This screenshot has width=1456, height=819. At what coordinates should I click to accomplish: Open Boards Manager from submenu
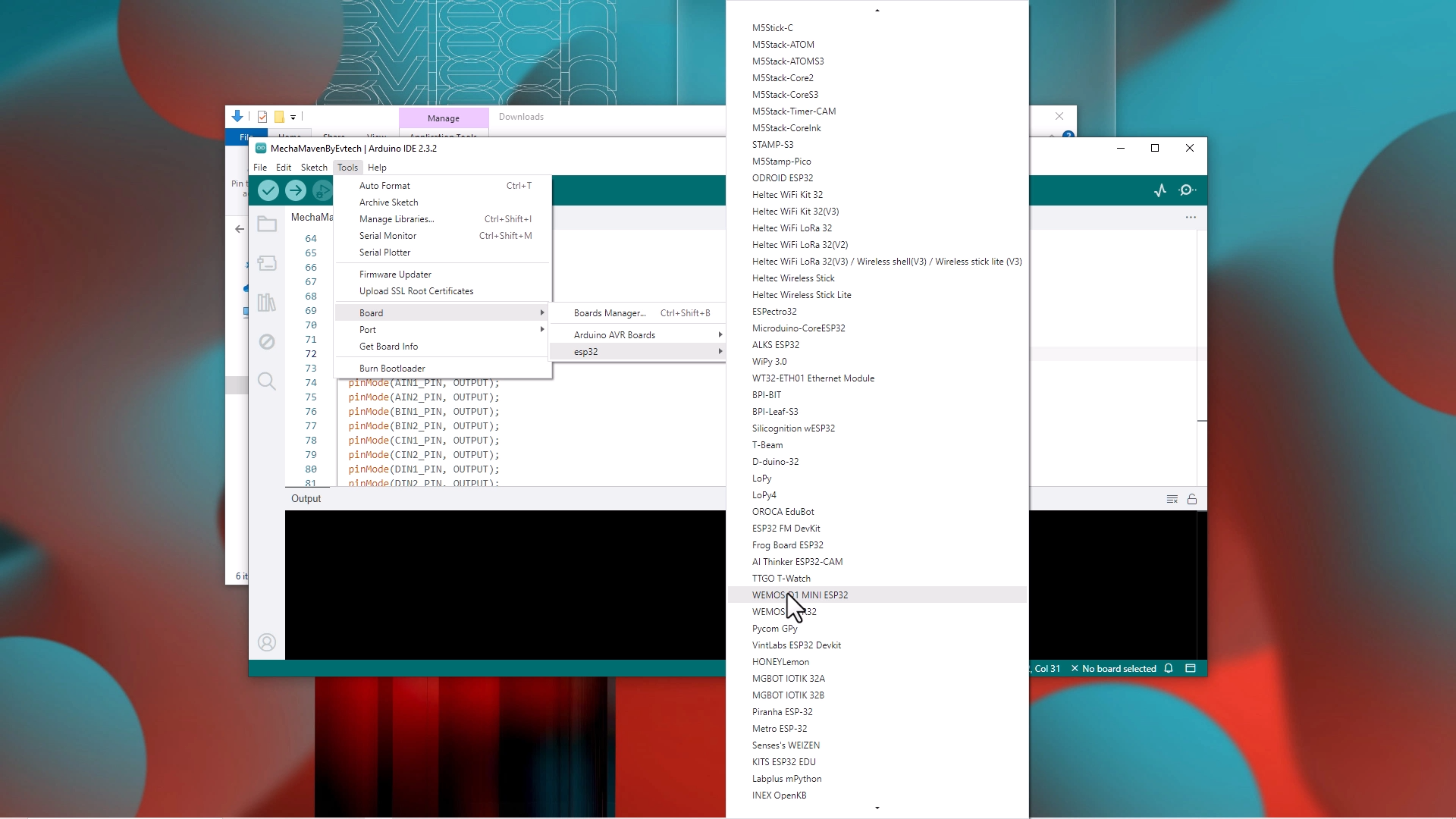(x=639, y=312)
